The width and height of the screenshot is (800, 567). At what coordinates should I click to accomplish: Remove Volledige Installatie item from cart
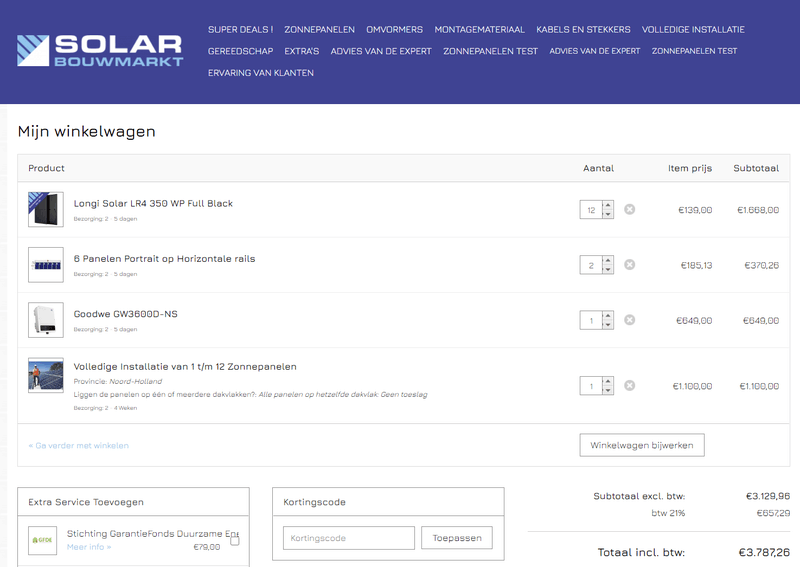630,385
